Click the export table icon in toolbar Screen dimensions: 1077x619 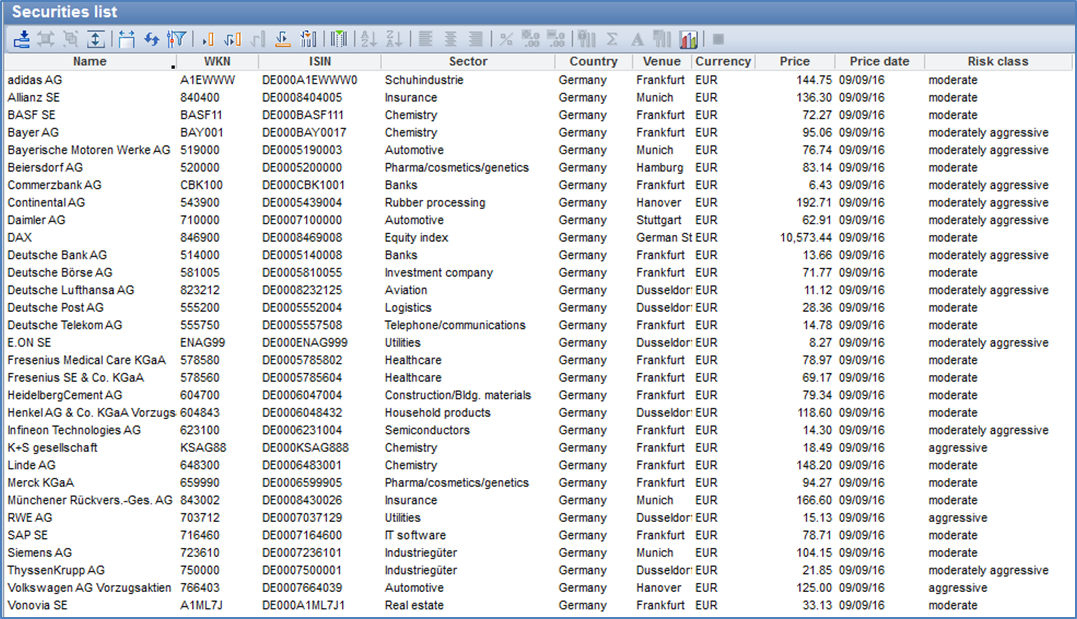22,39
